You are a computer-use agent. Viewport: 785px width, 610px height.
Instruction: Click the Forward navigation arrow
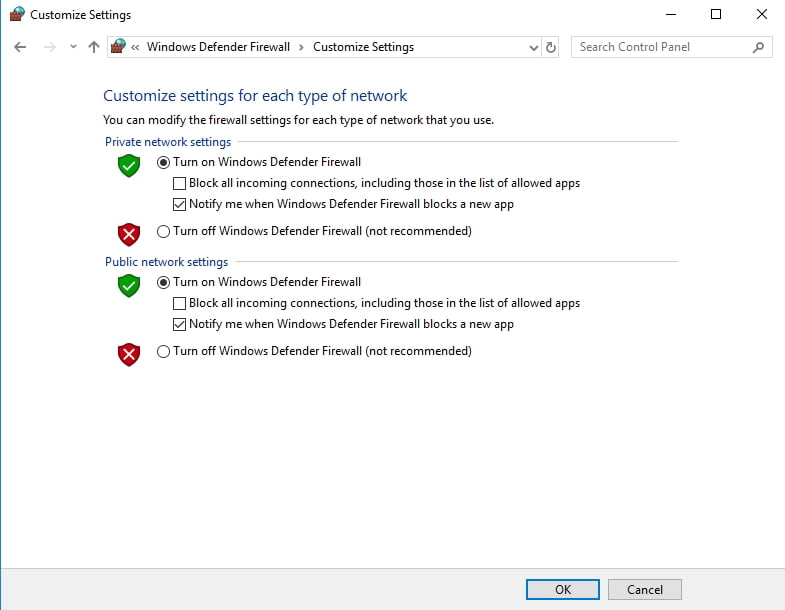50,47
